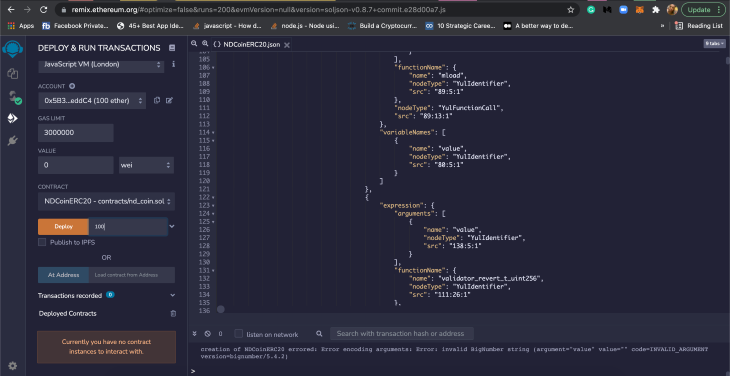
Task: Close the NDCoinERC20.json tab
Action: (x=287, y=45)
